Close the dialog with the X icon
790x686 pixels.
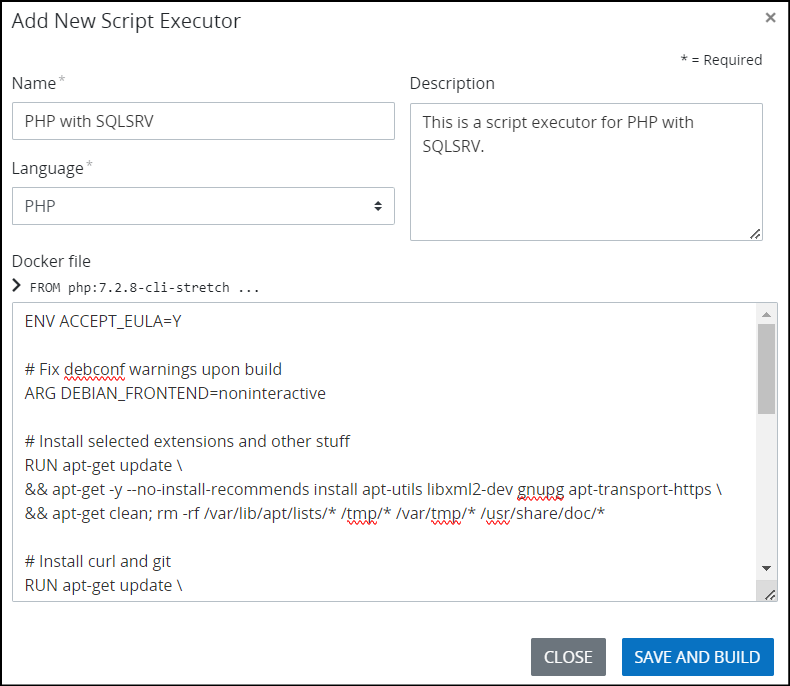pyautogui.click(x=770, y=18)
